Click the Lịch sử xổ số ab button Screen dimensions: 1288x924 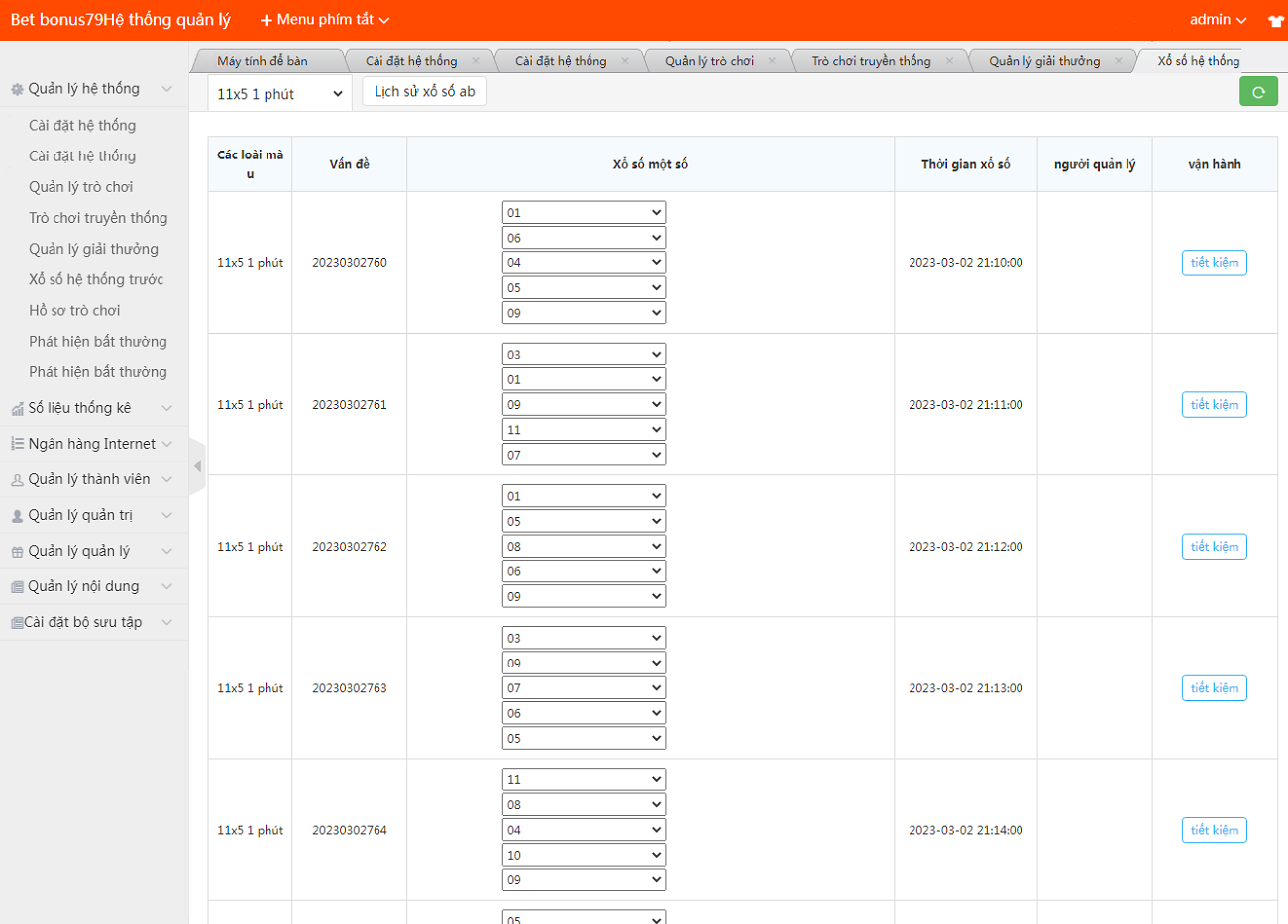pyautogui.click(x=424, y=91)
